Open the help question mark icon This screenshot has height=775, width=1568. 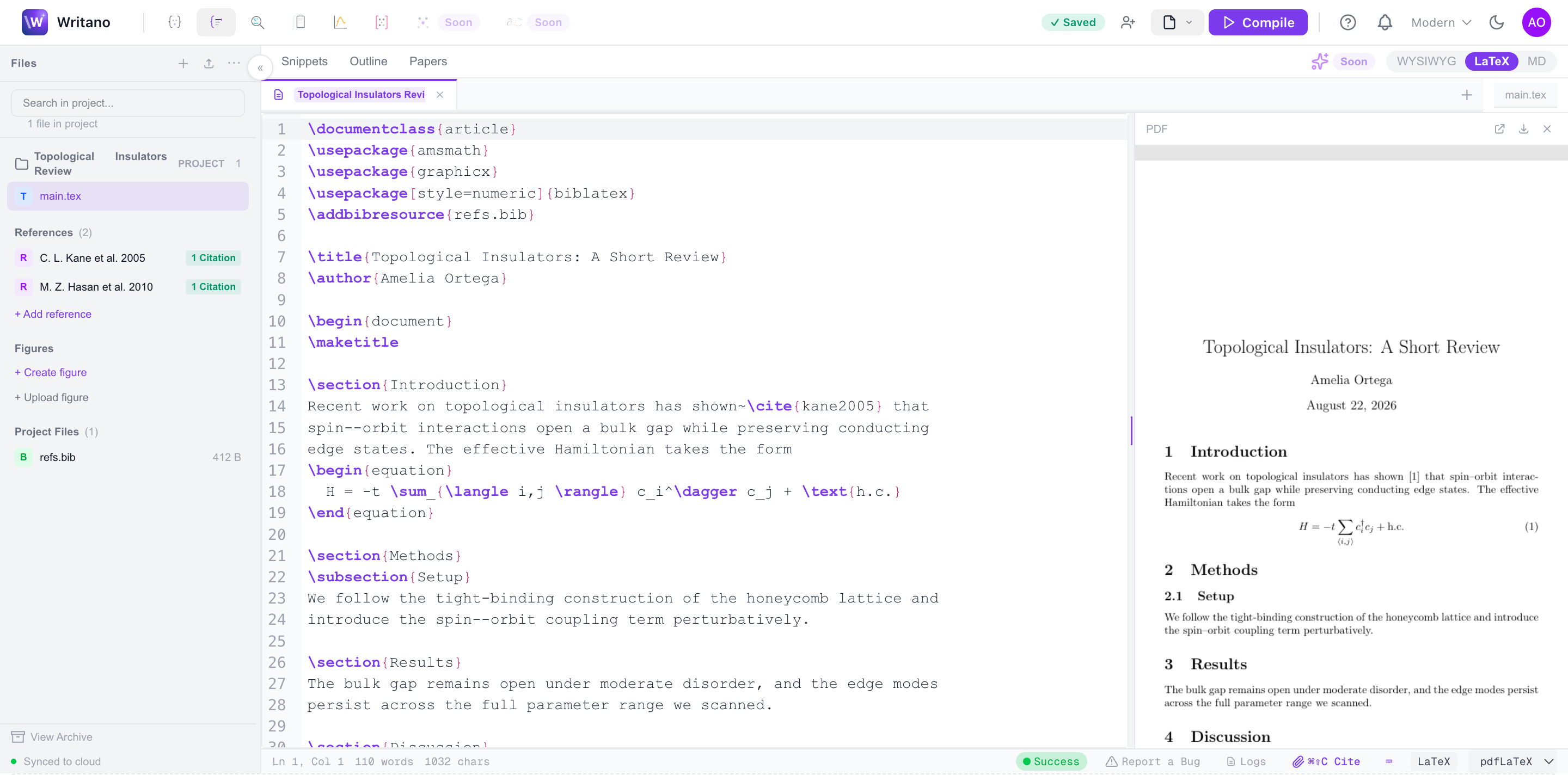pos(1347,22)
